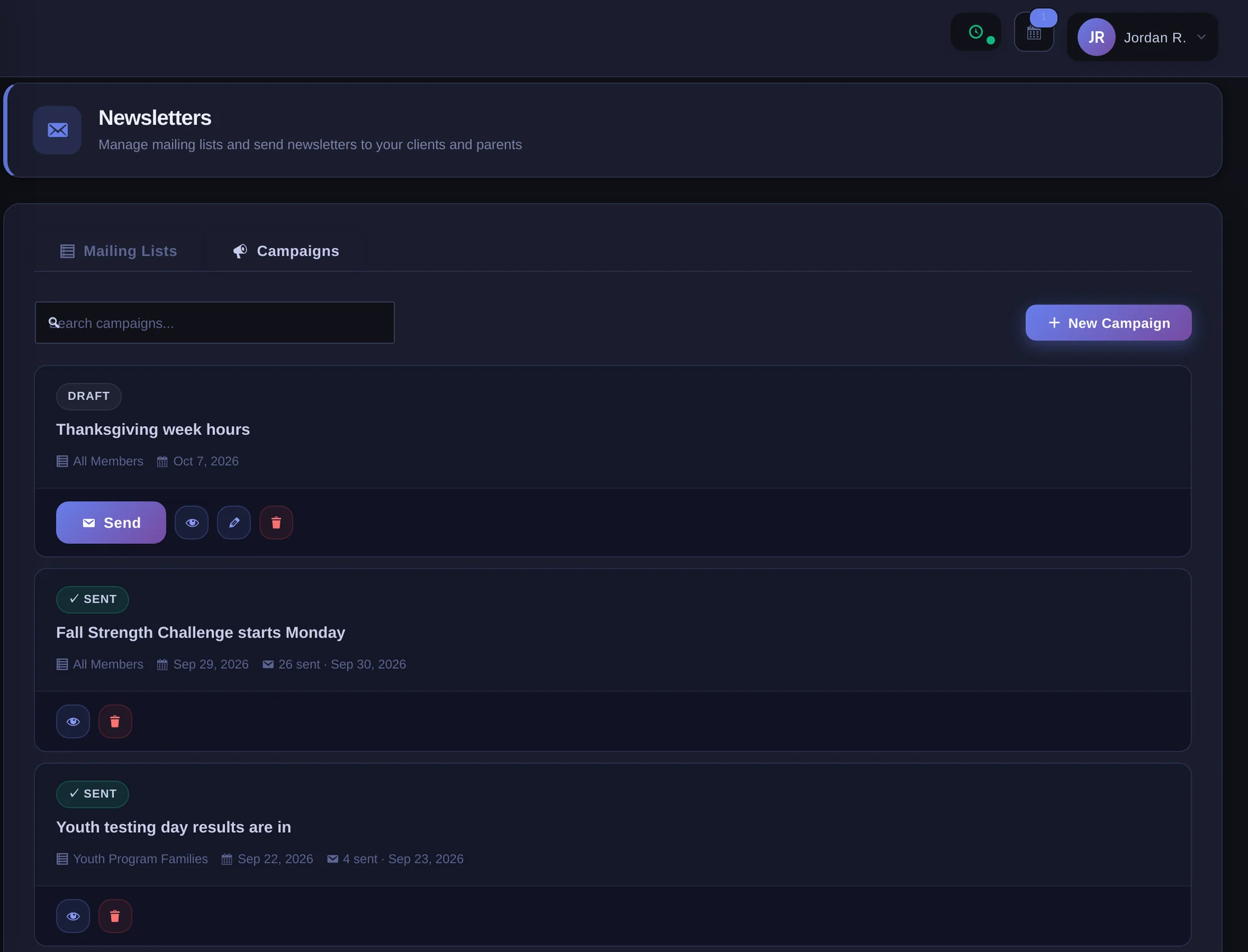Click the Newsletters page heading
The height and width of the screenshot is (952, 1248).
pyautogui.click(x=155, y=118)
